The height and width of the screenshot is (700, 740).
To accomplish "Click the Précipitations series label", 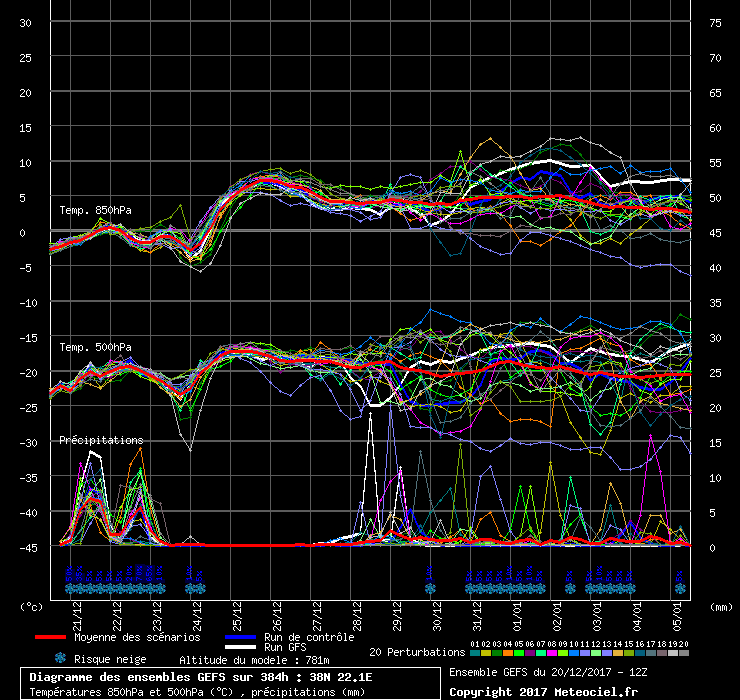I will tap(101, 440).
